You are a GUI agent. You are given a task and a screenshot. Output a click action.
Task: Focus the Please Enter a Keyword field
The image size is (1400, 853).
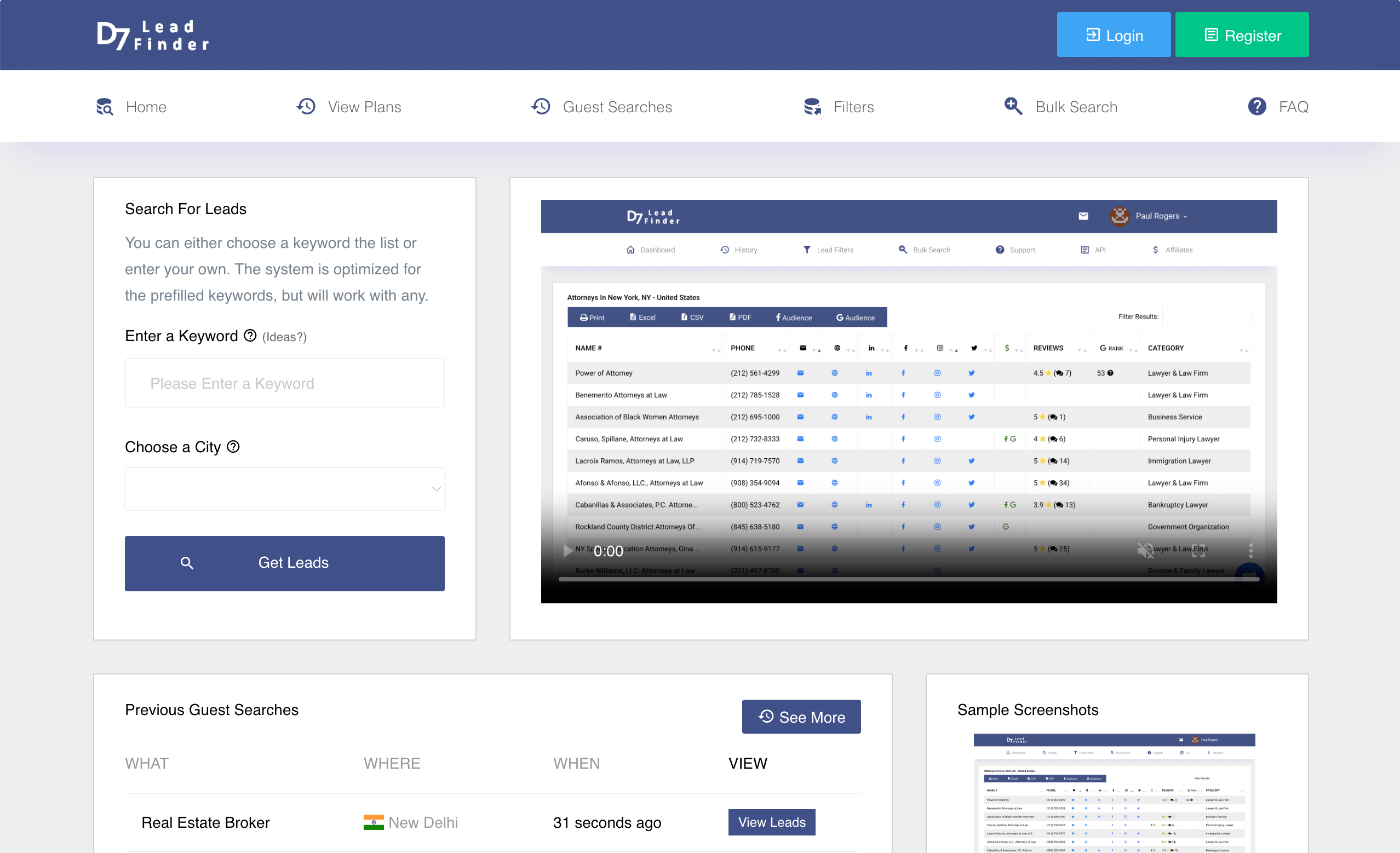tap(285, 383)
